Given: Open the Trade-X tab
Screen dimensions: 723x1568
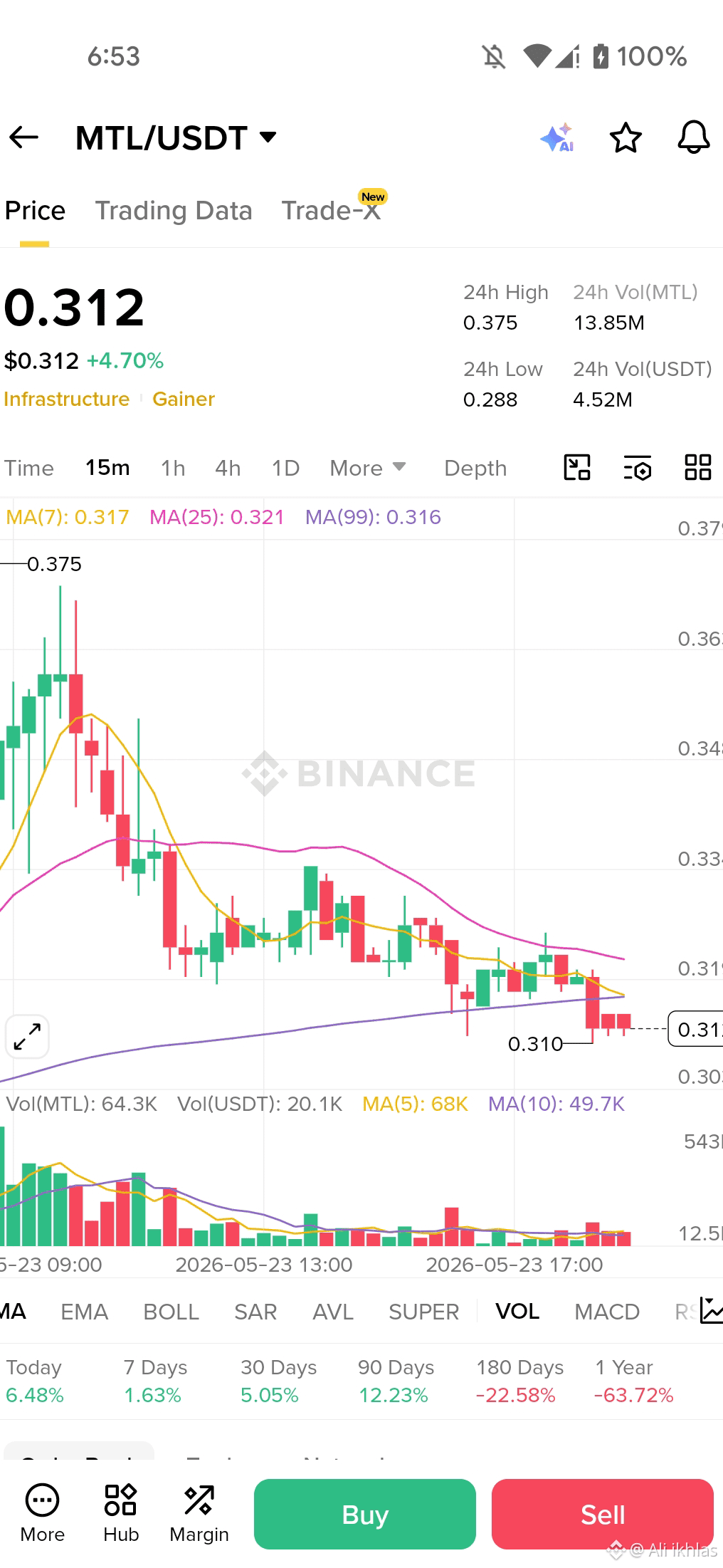Looking at the screenshot, I should (332, 211).
